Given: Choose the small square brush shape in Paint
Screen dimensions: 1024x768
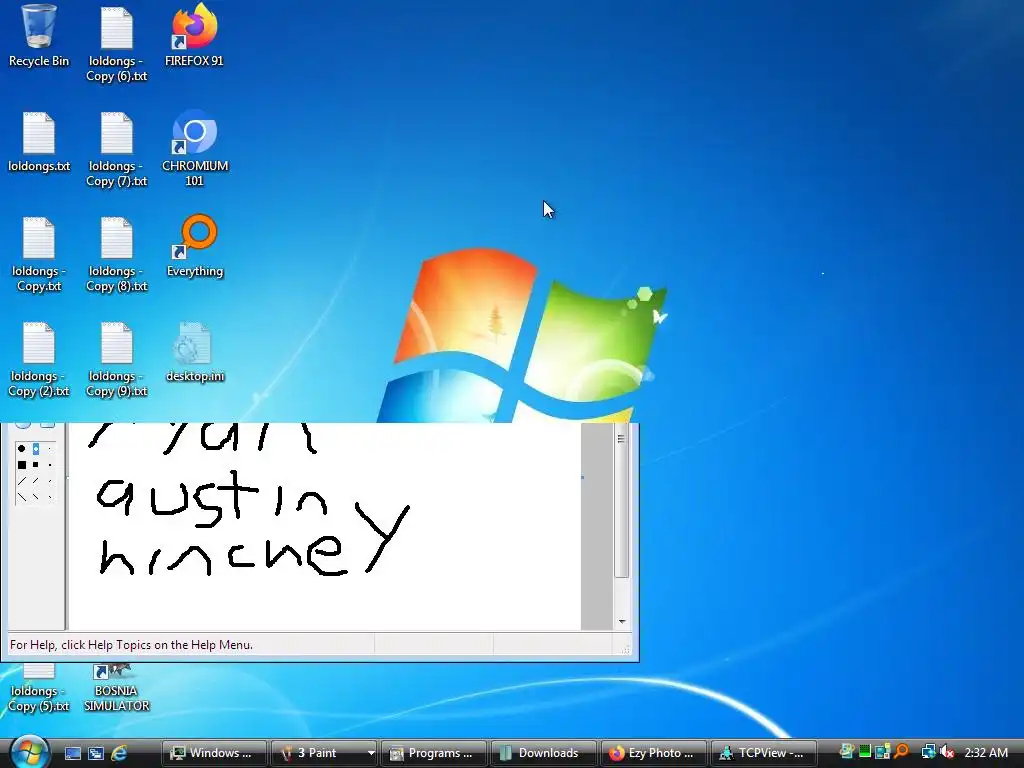Looking at the screenshot, I should (x=50, y=465).
